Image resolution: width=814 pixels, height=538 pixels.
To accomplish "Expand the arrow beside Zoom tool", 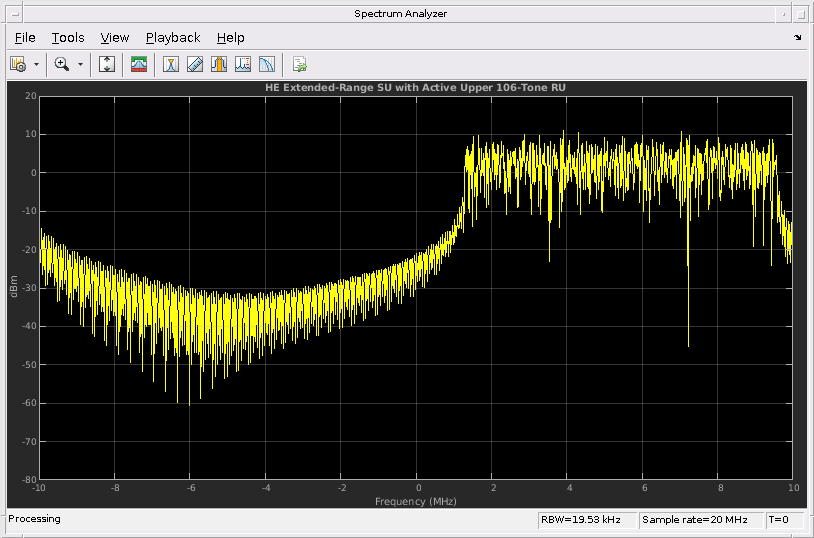I will pos(81,64).
